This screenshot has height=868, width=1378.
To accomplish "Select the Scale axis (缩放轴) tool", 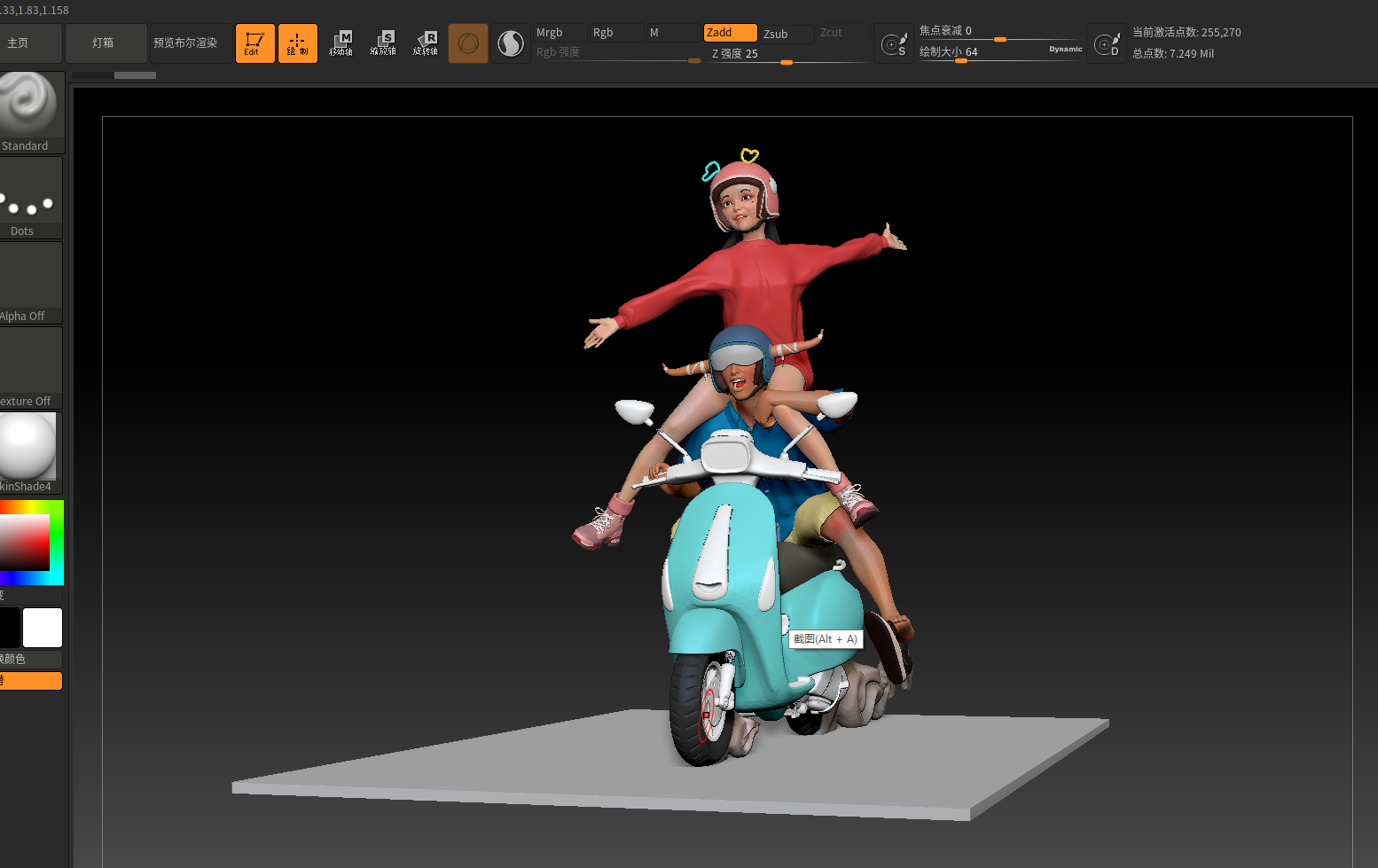I will tap(383, 43).
